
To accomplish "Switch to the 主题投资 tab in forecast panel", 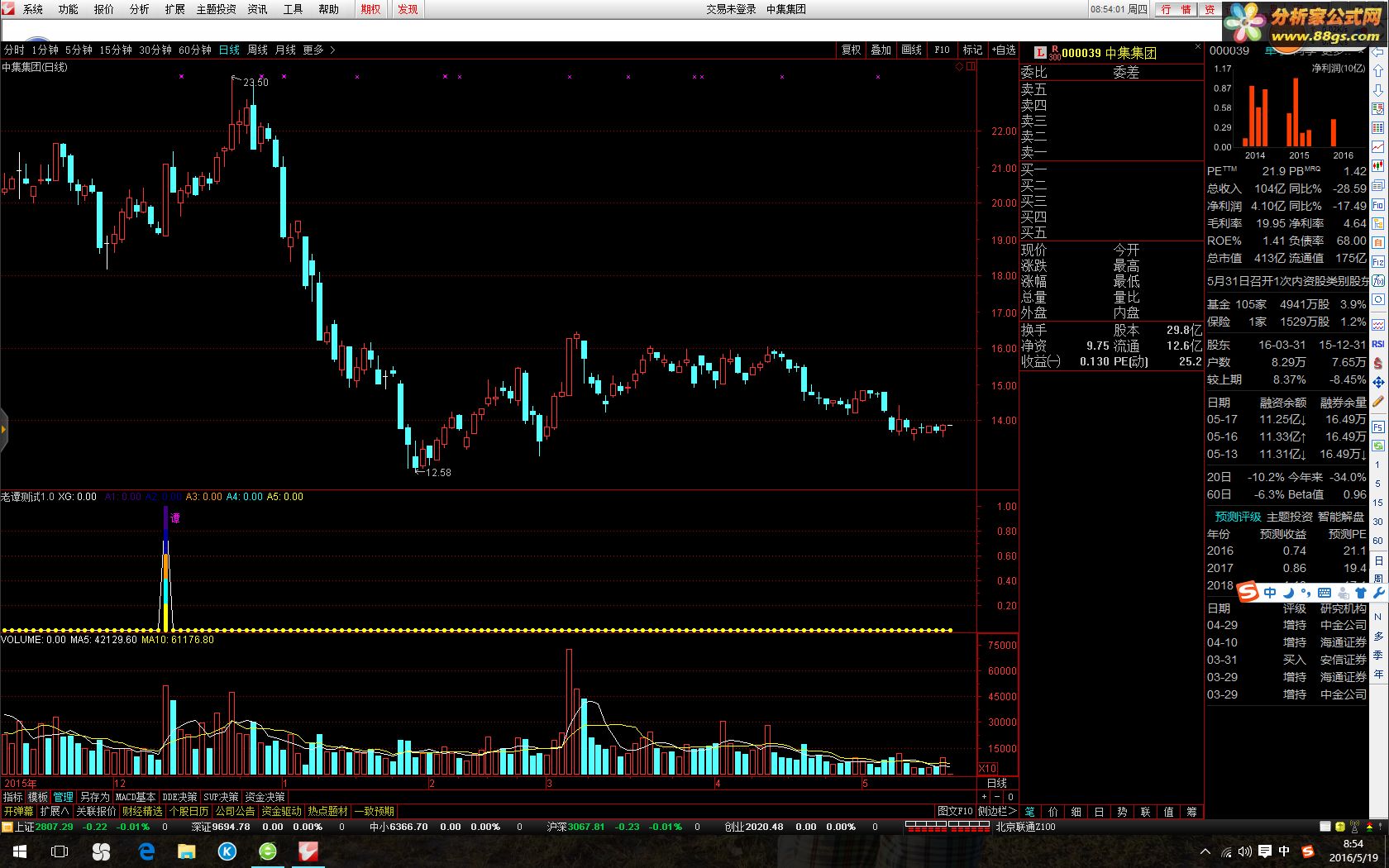I will click(x=1290, y=517).
